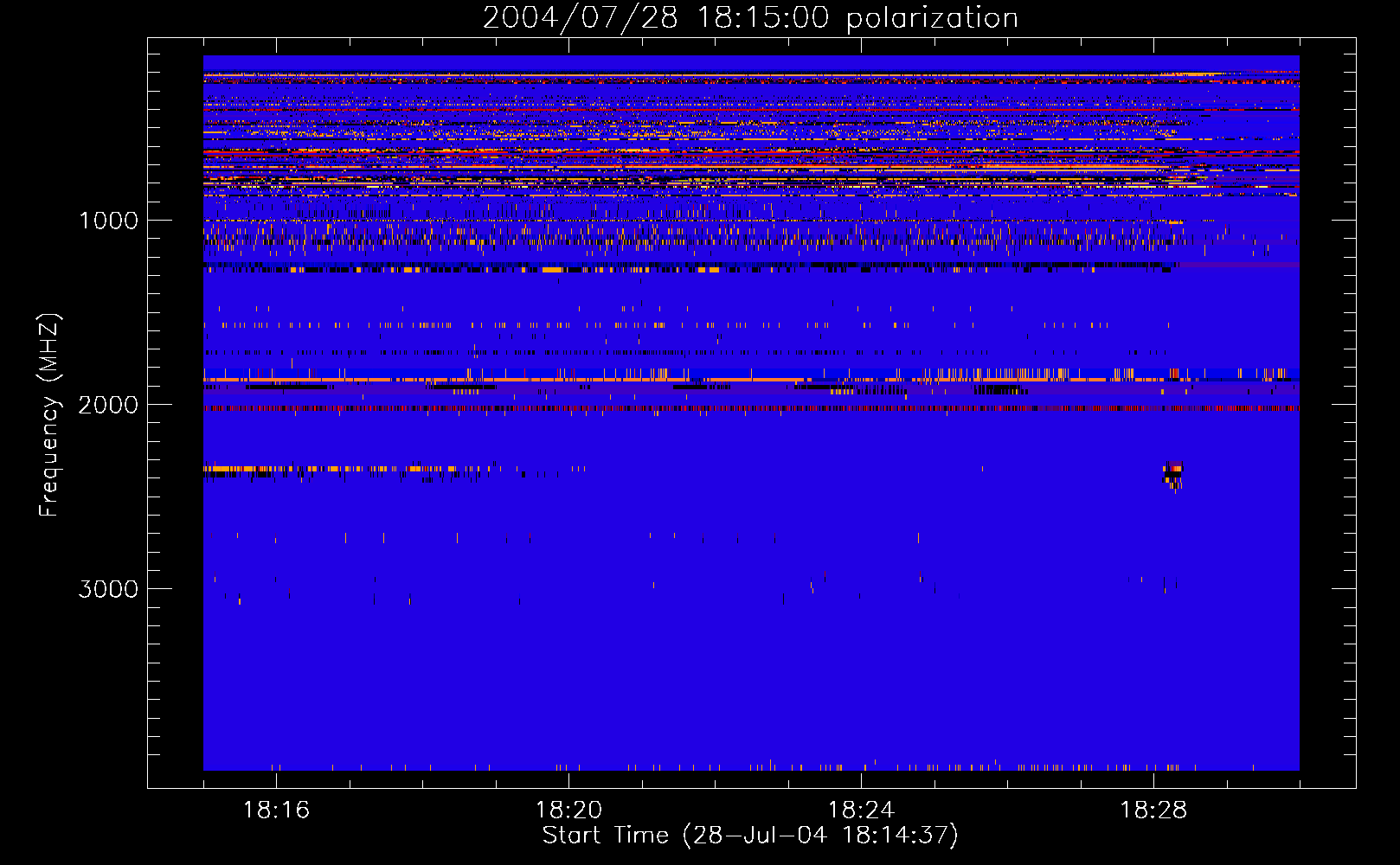Image resolution: width=1400 pixels, height=865 pixels.
Task: Click the 2000 frequency tick label
Action: pos(108,404)
